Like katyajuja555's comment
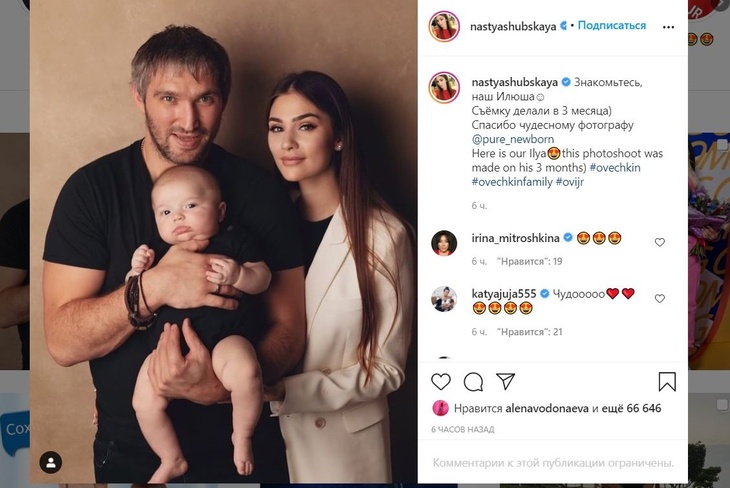Image resolution: width=730 pixels, height=488 pixels. (x=659, y=299)
